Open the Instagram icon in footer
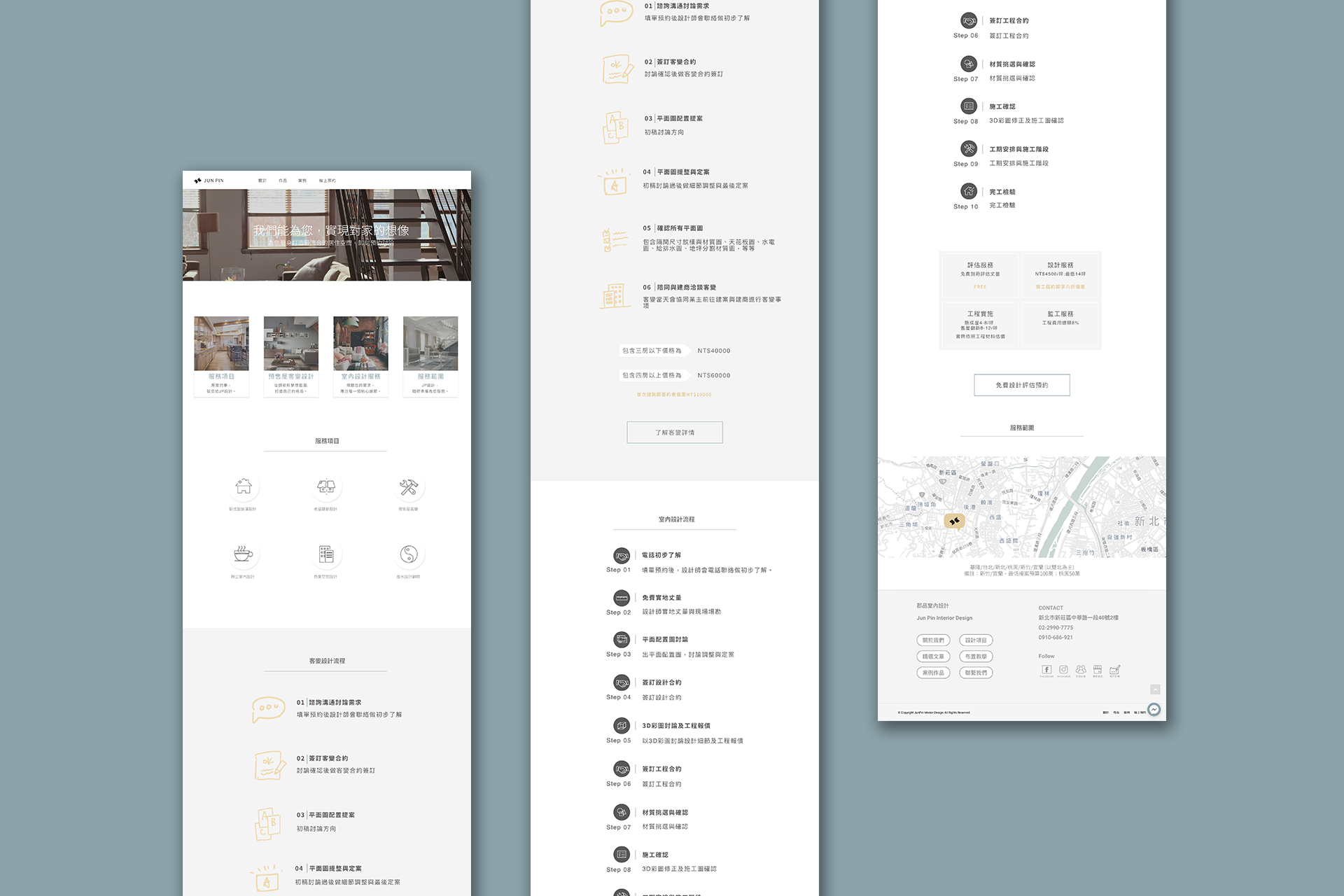The height and width of the screenshot is (896, 1344). 1063,670
